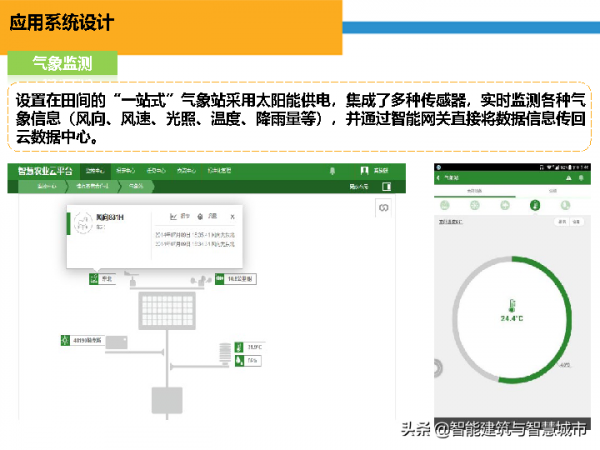Viewport: 600px width, 450px height.
Task: Switch to the second tab in mobile app
Action: (x=553, y=191)
